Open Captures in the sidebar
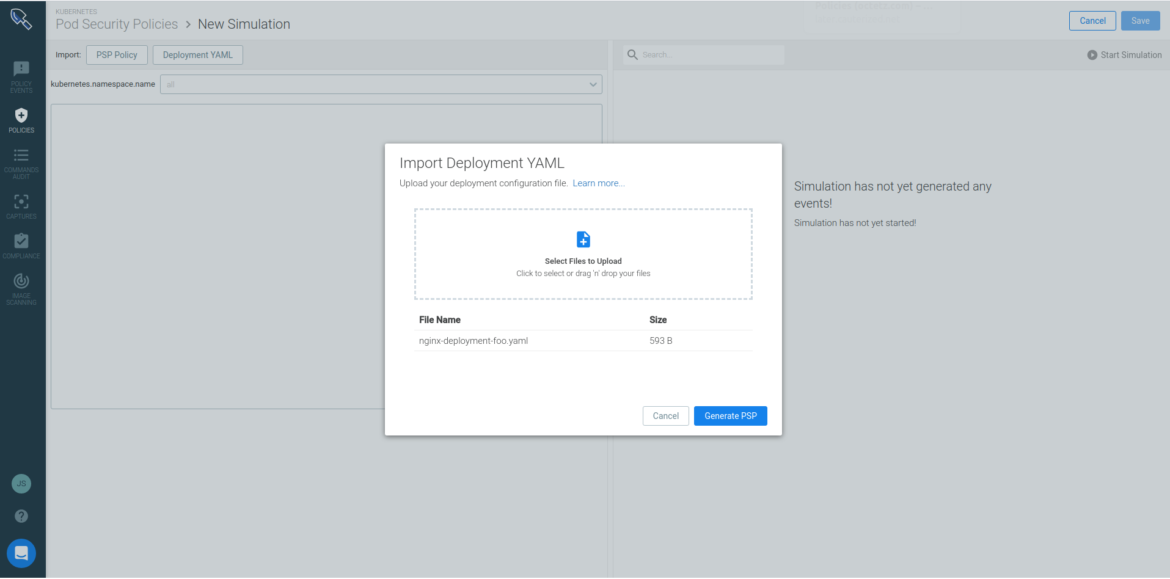The width and height of the screenshot is (1170, 579). pos(21,207)
